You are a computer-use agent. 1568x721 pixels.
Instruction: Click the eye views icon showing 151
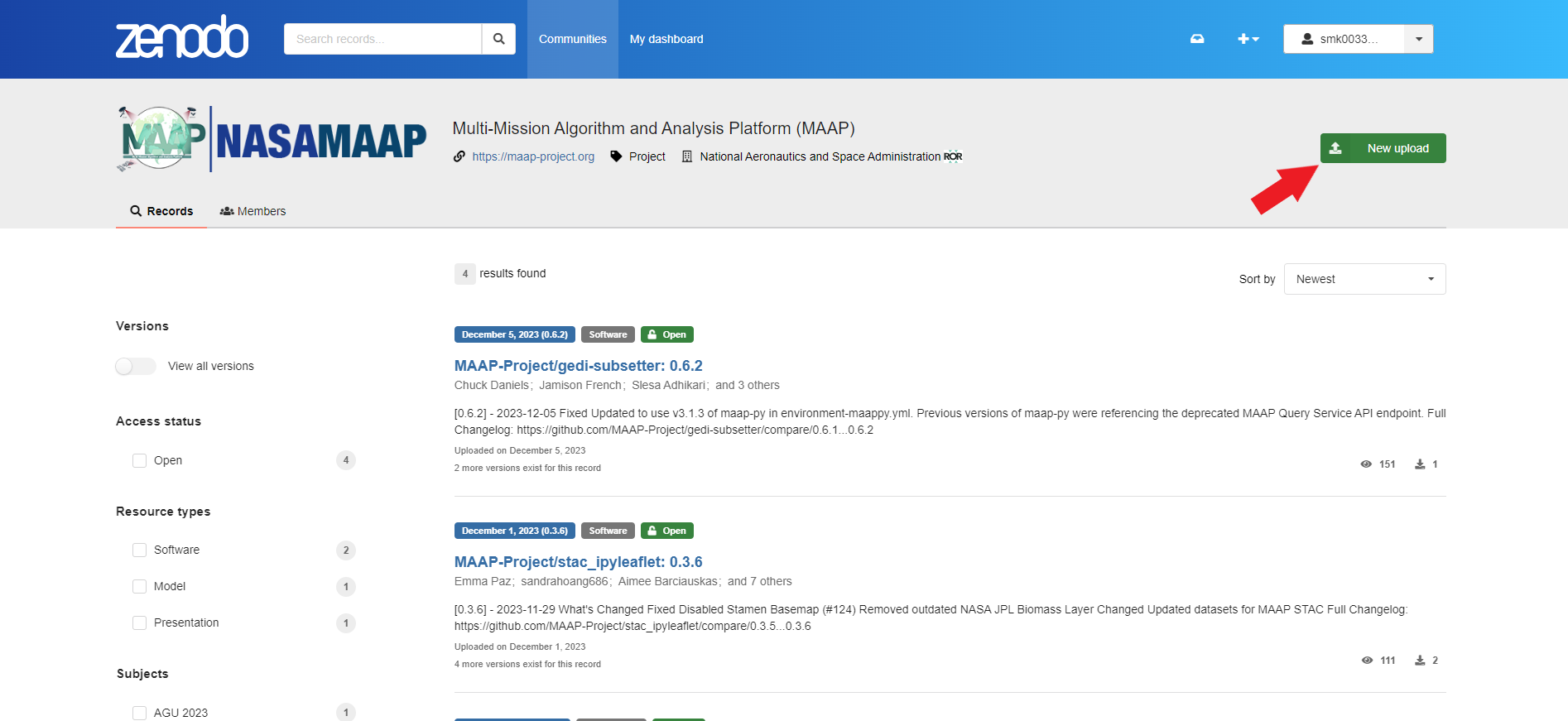pos(1366,464)
